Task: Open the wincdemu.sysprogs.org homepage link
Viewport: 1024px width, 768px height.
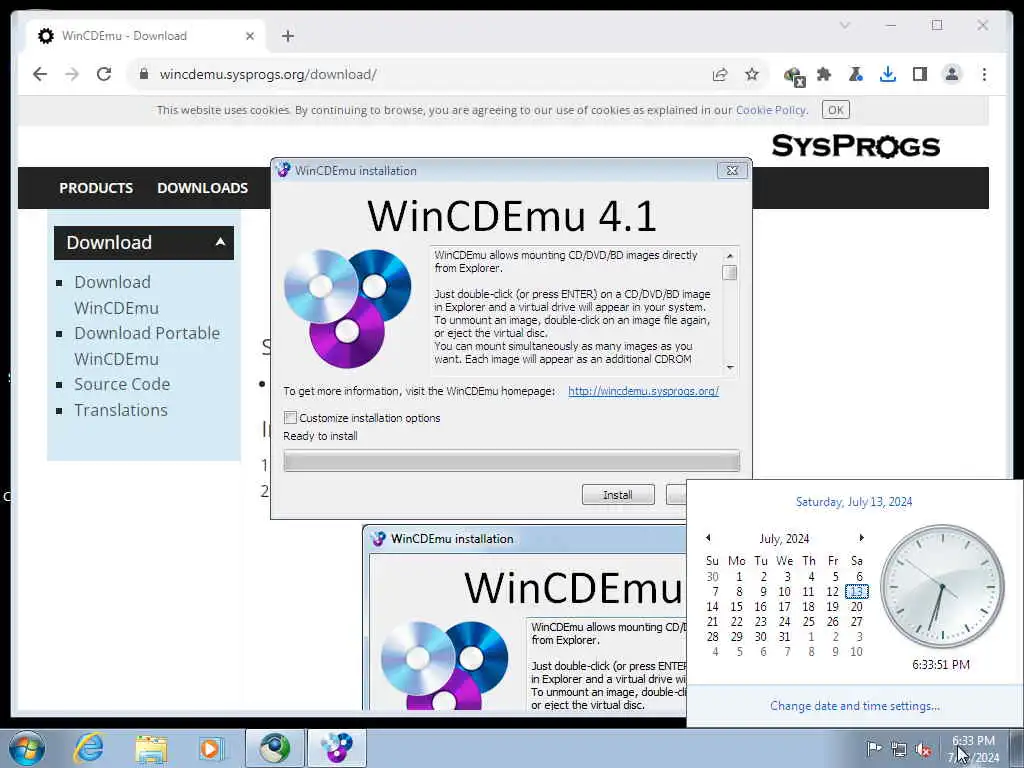Action: coord(643,391)
